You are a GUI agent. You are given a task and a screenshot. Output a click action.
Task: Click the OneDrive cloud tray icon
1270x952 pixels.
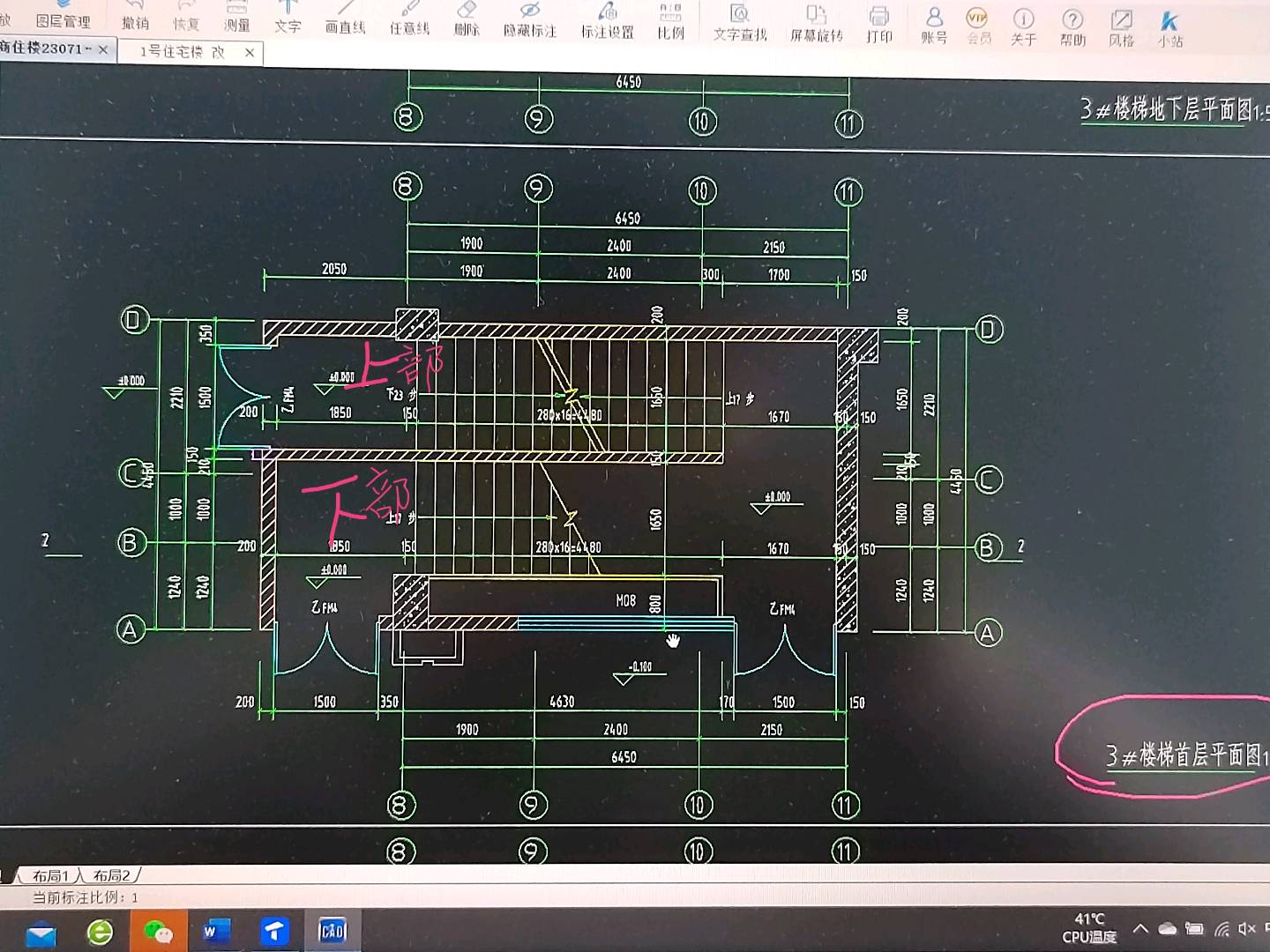click(x=1168, y=928)
